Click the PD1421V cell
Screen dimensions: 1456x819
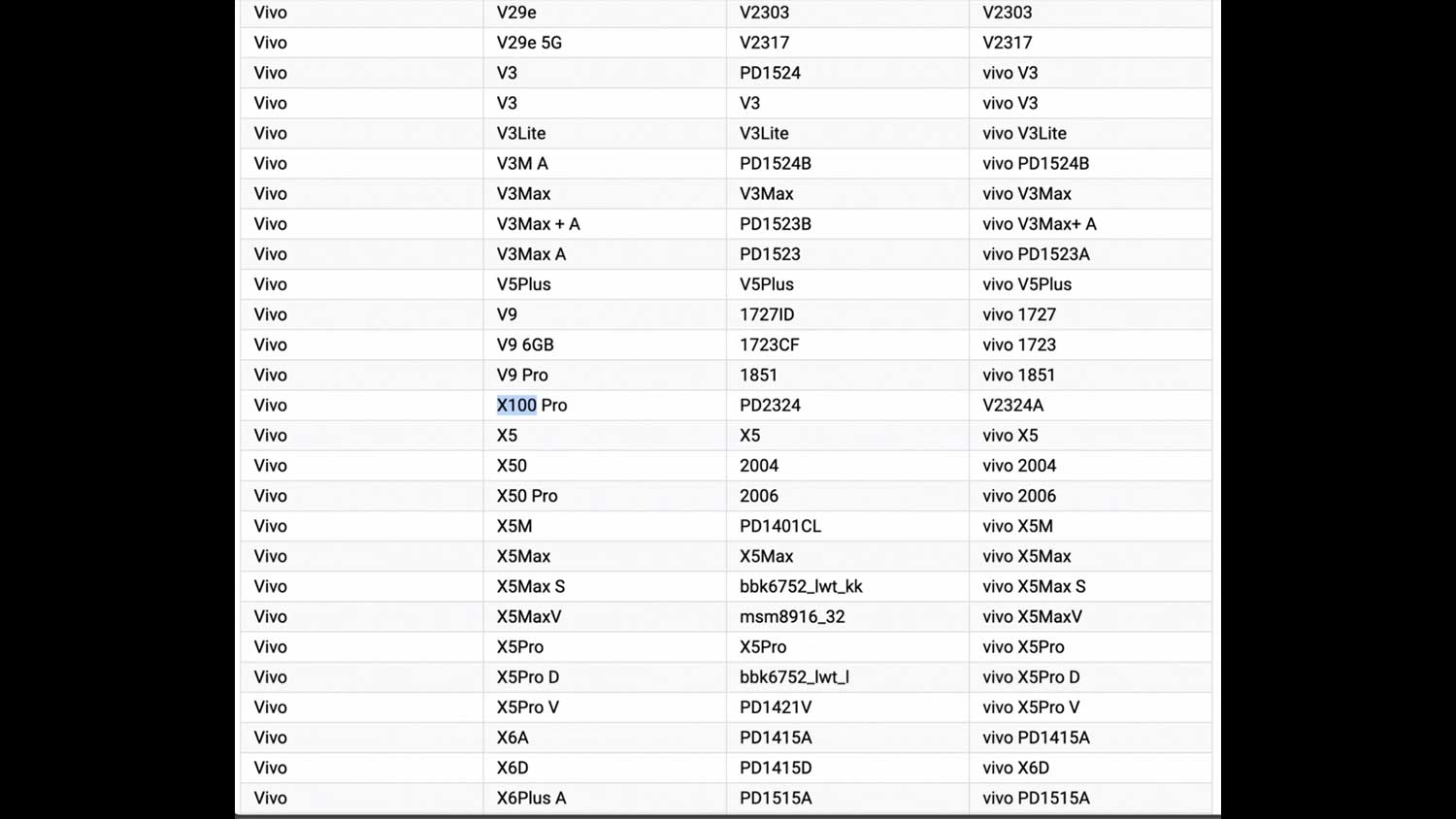tap(776, 707)
